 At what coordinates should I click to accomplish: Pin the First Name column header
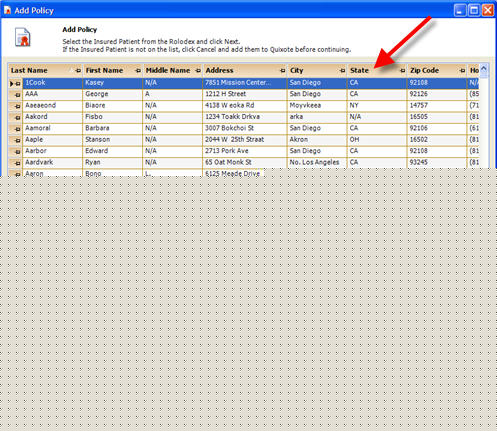(x=138, y=70)
